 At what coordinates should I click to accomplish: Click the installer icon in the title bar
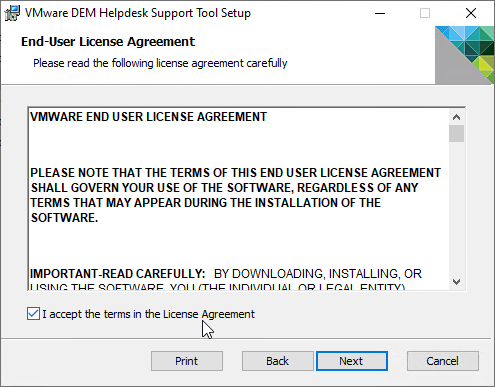tap(12, 13)
